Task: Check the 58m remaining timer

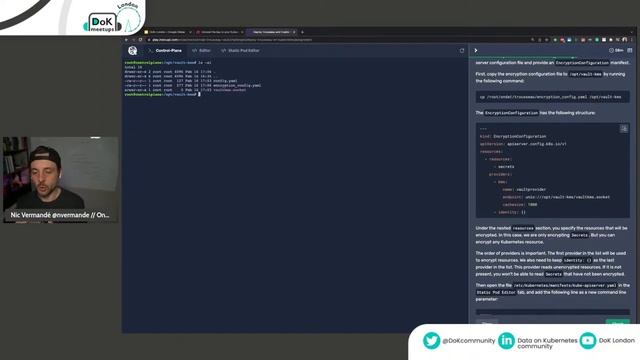Action: (x=616, y=51)
